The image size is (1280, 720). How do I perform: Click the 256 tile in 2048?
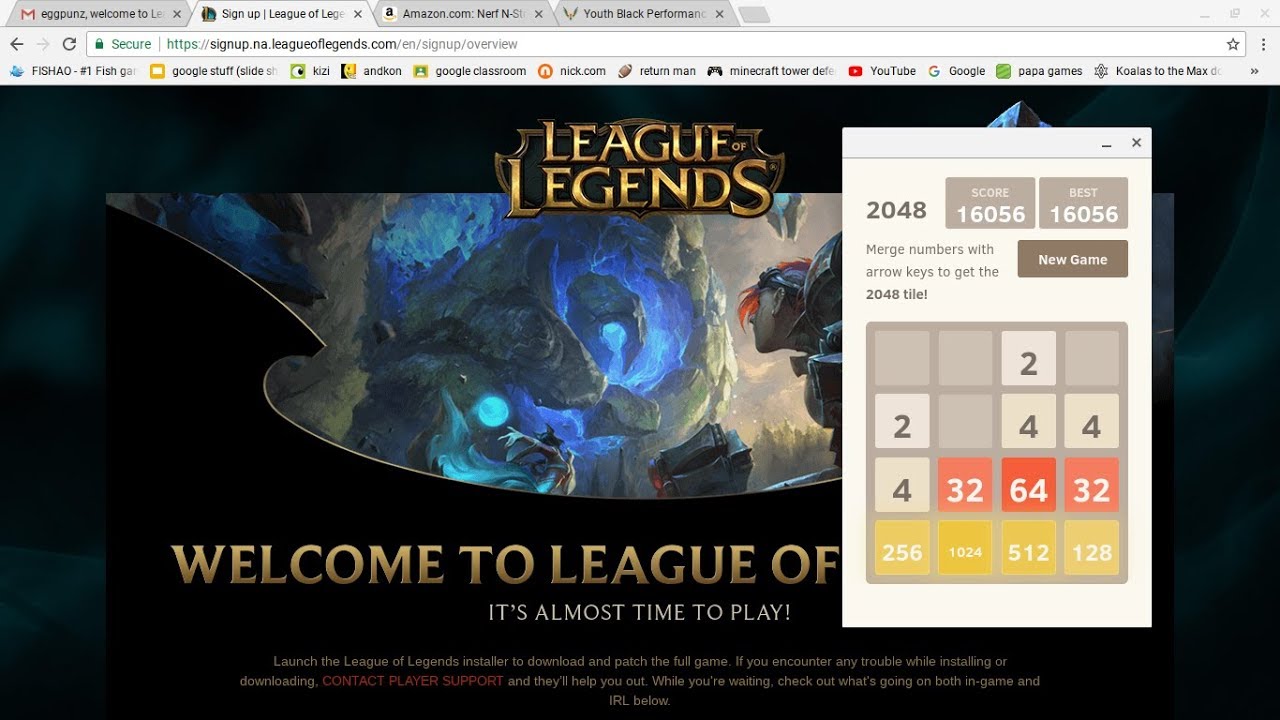pos(902,548)
